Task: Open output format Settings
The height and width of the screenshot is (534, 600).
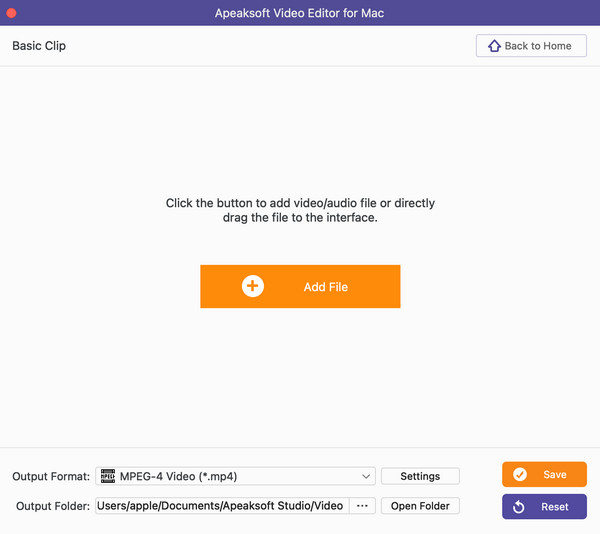Action: pos(420,476)
